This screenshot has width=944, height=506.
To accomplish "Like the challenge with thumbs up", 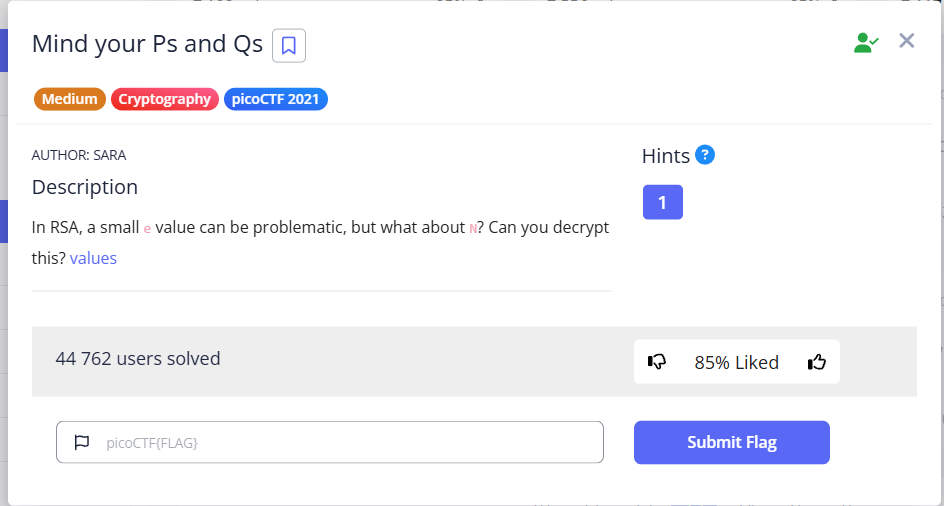I will click(x=817, y=362).
